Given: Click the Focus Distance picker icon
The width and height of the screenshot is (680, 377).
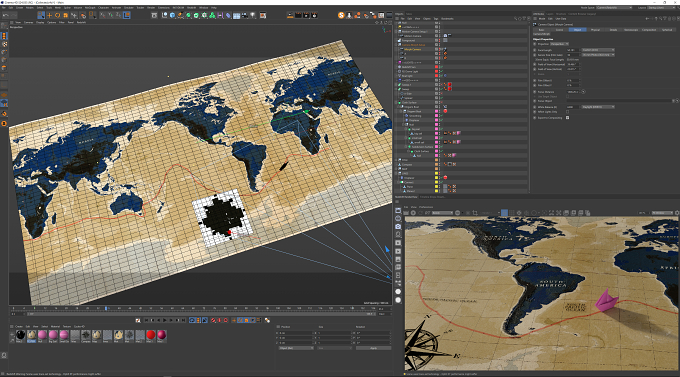Looking at the screenshot, I should point(584,92).
